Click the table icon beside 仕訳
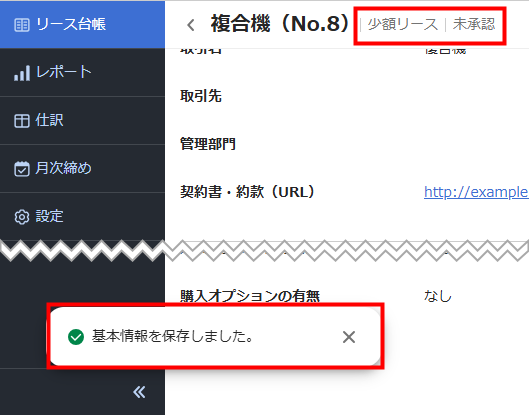Screen dimensions: 529x415 pos(22,121)
